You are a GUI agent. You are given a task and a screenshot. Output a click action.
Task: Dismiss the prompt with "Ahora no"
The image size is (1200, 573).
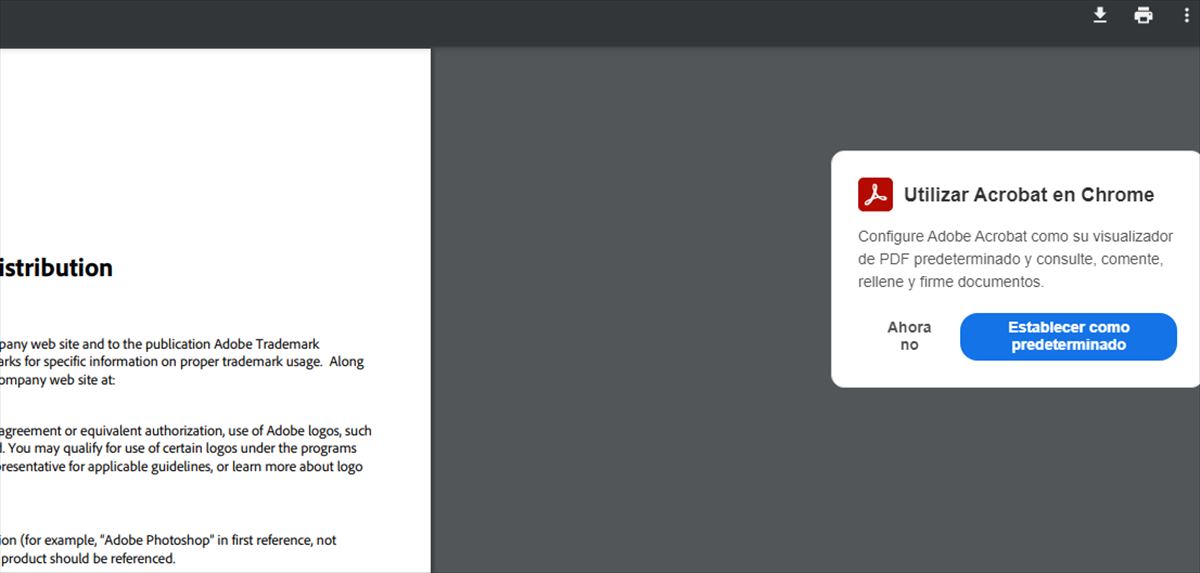909,336
